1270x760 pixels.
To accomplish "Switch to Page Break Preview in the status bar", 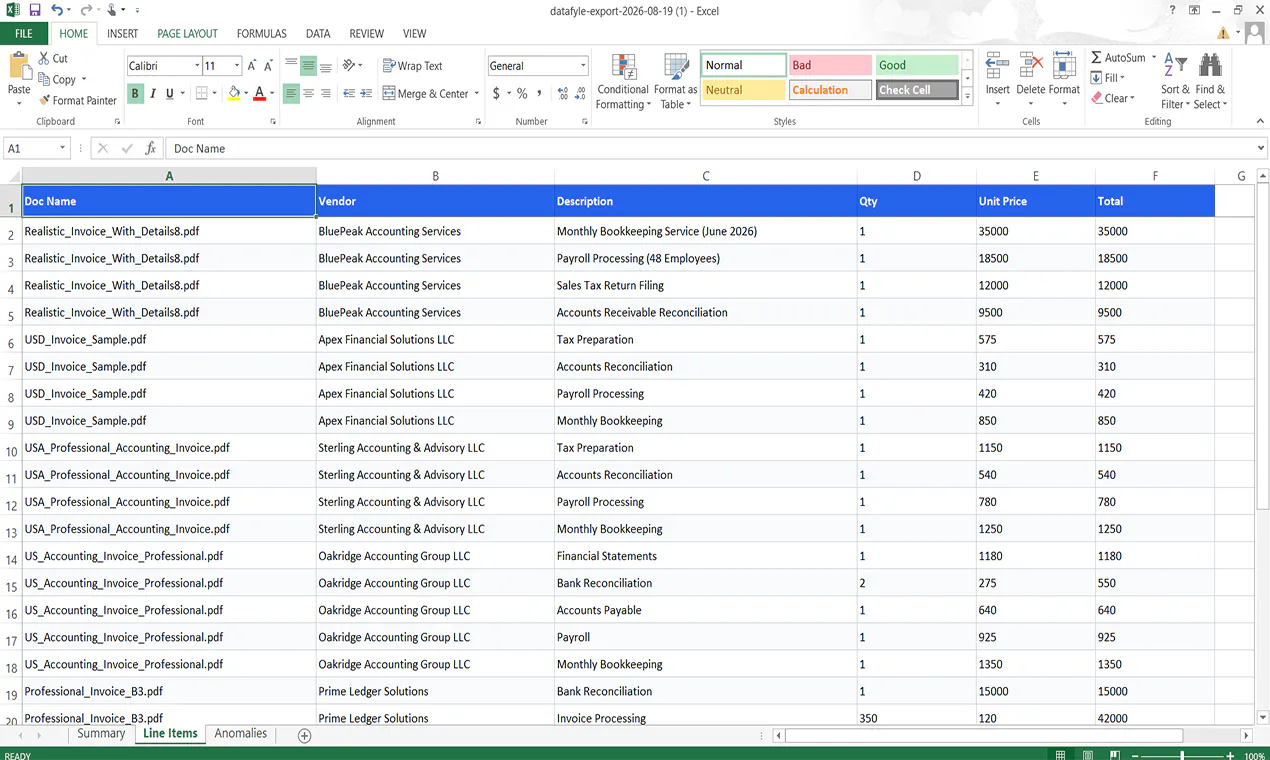I will 1115,755.
